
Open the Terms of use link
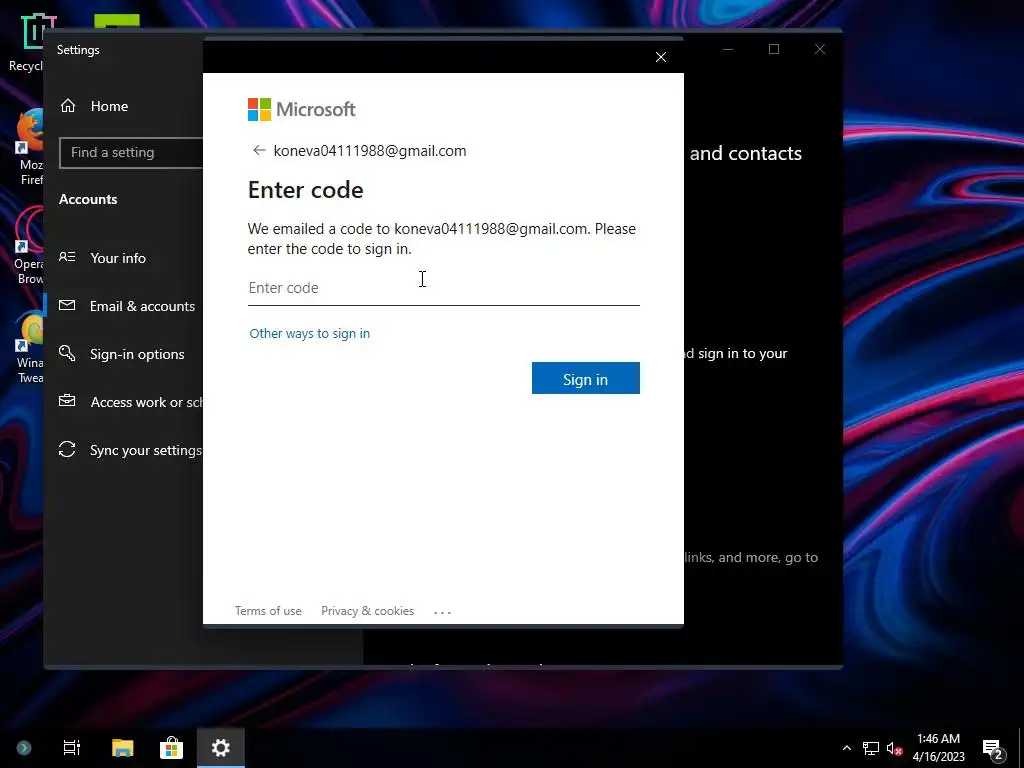tap(268, 611)
